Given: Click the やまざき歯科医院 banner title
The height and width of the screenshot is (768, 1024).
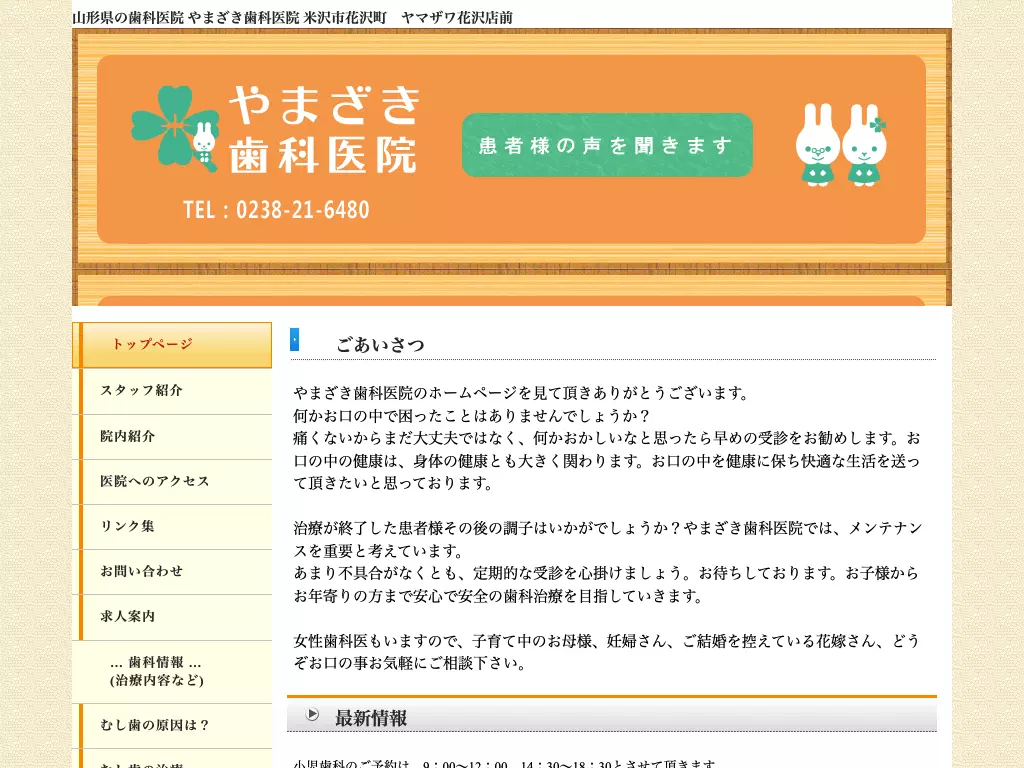Looking at the screenshot, I should coord(324,129).
